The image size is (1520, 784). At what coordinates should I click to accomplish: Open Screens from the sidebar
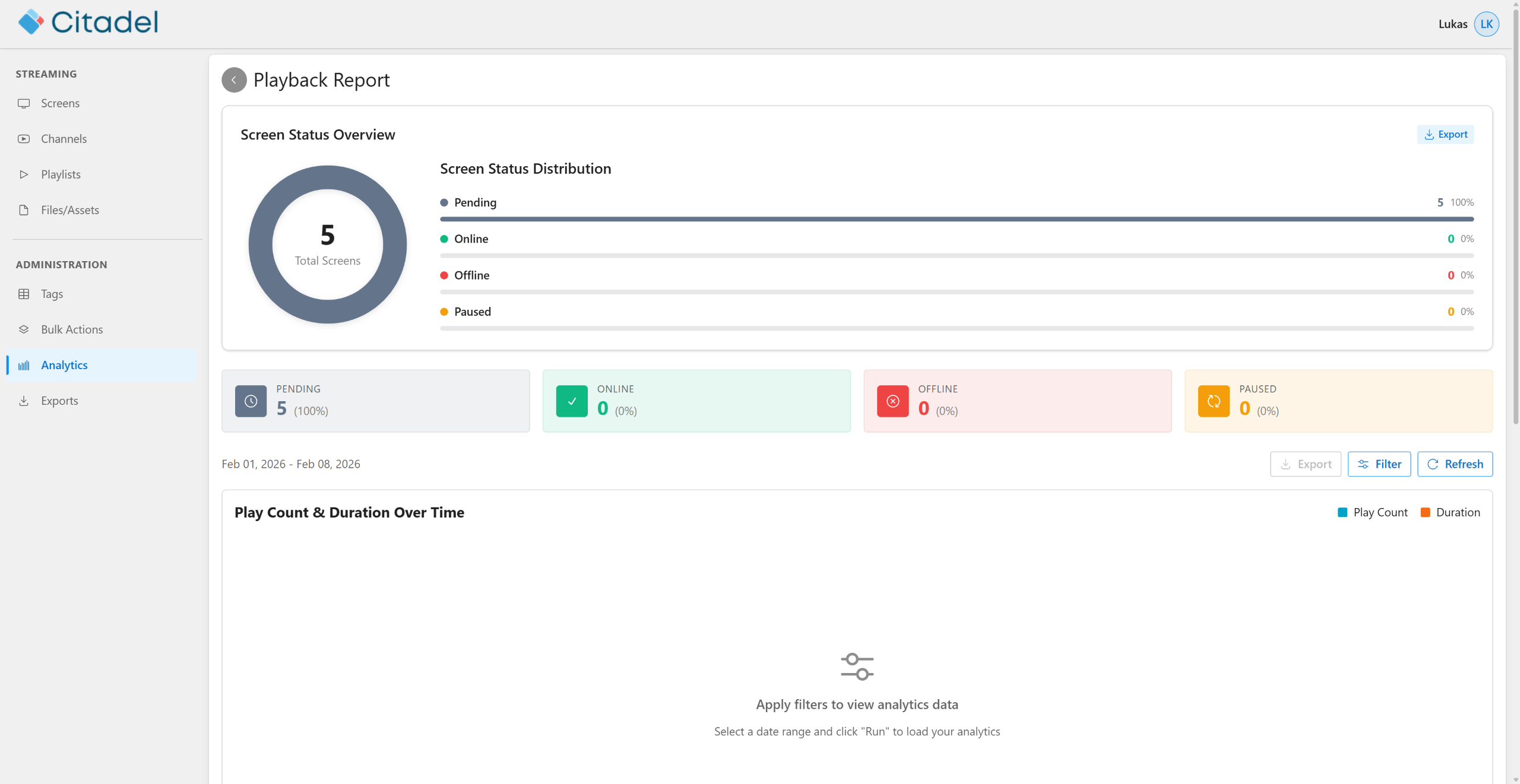(x=60, y=103)
